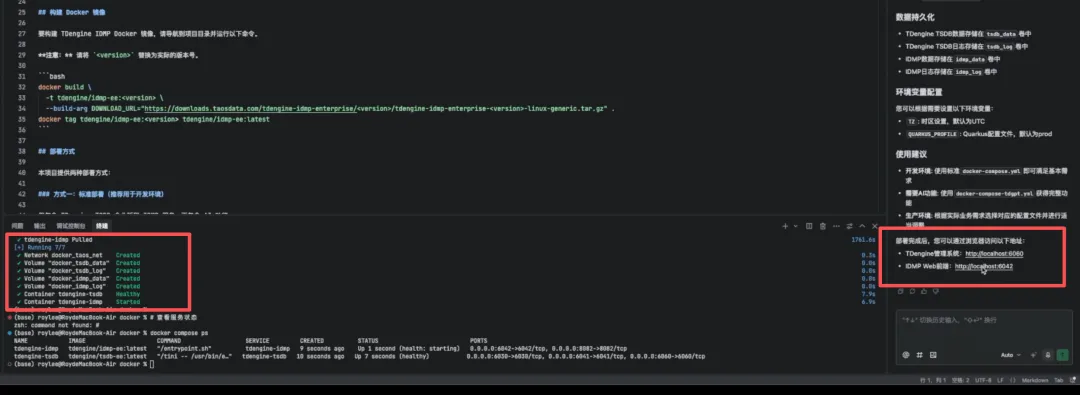Click the sparkle enhance icon in chat input
The height and width of the screenshot is (395, 1080).
1033,355
